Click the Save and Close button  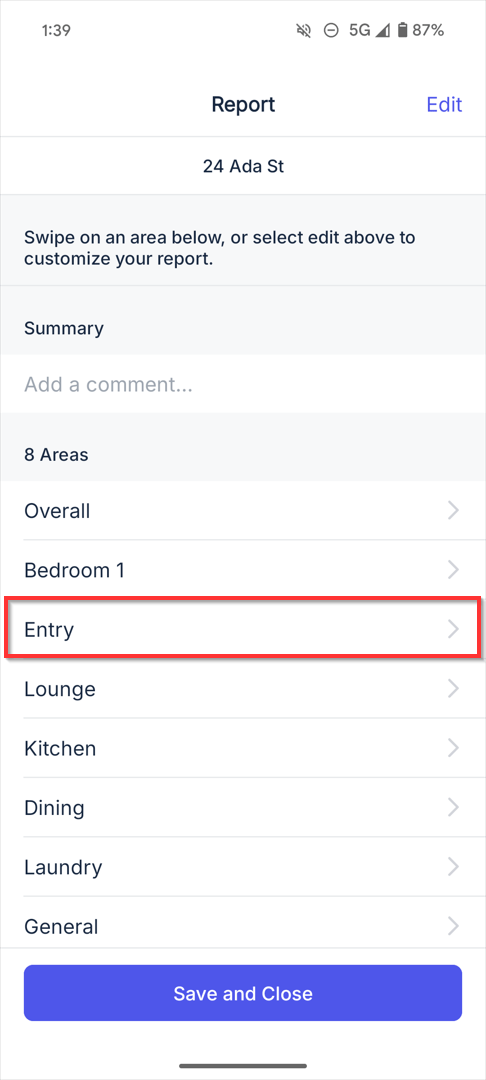point(243,993)
